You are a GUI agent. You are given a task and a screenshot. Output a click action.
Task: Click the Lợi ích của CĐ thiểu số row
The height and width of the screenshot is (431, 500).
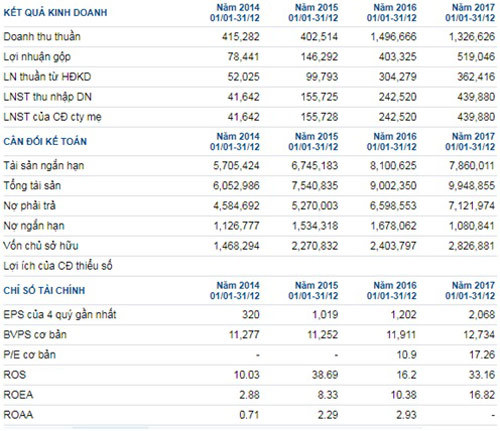point(250,266)
